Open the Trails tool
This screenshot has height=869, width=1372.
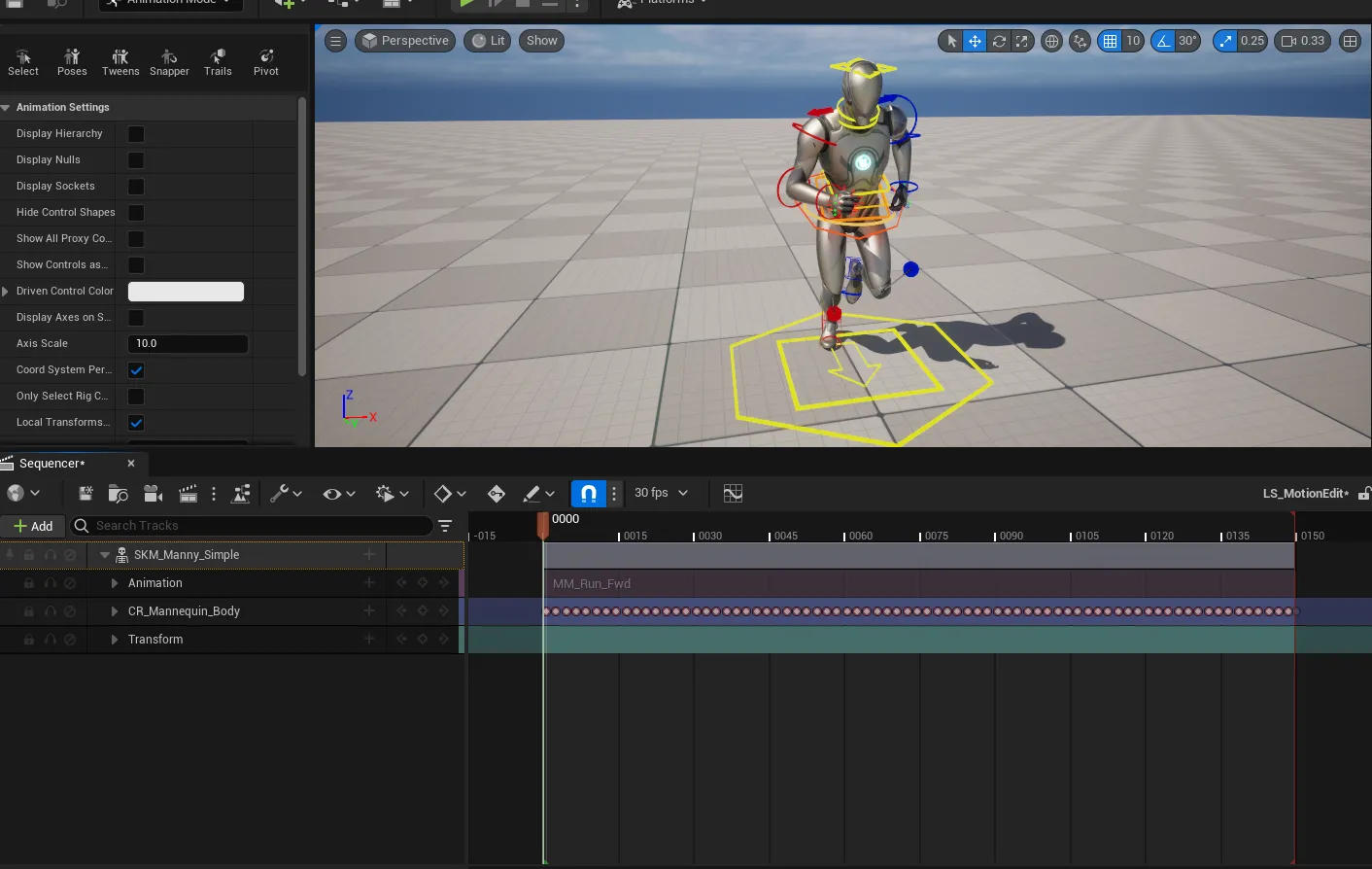tap(218, 62)
